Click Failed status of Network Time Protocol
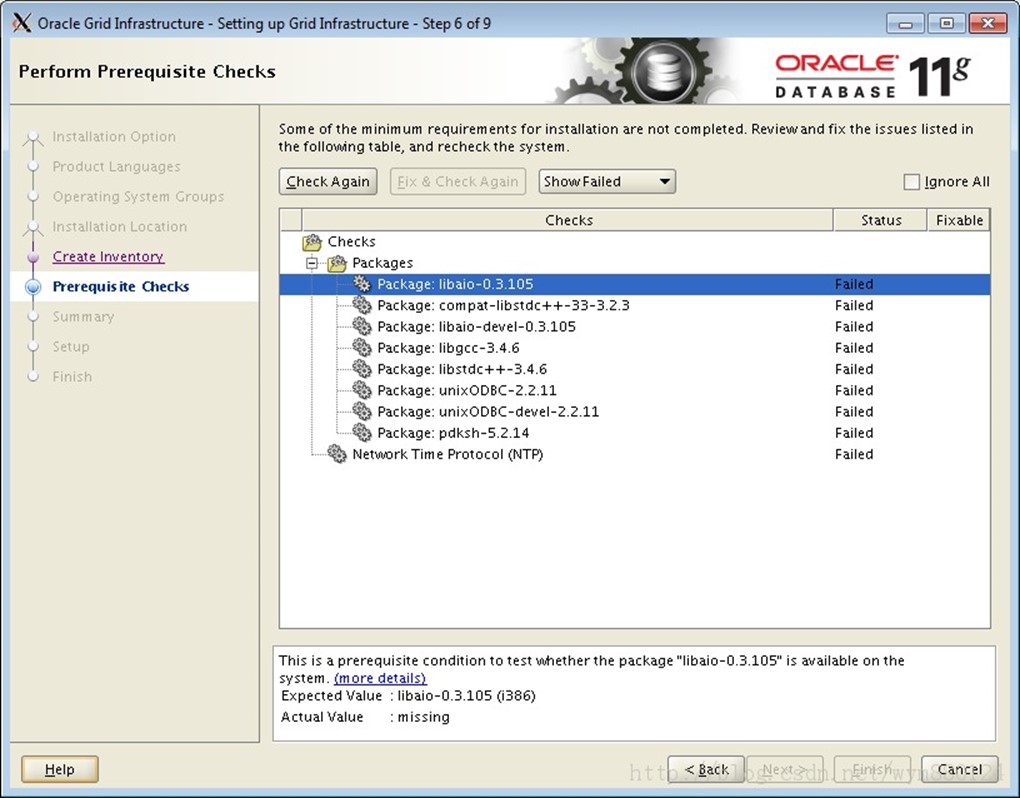The width and height of the screenshot is (1020, 798). point(854,454)
